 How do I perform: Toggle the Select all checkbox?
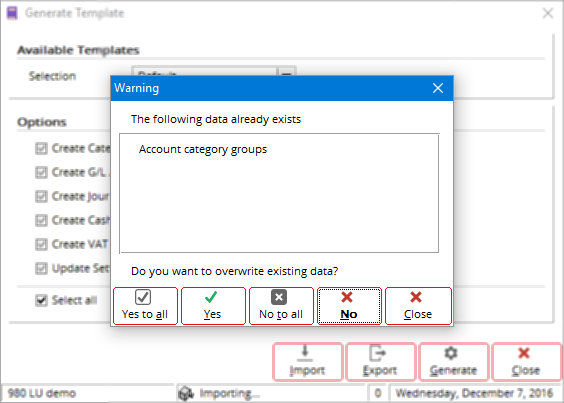coord(41,300)
